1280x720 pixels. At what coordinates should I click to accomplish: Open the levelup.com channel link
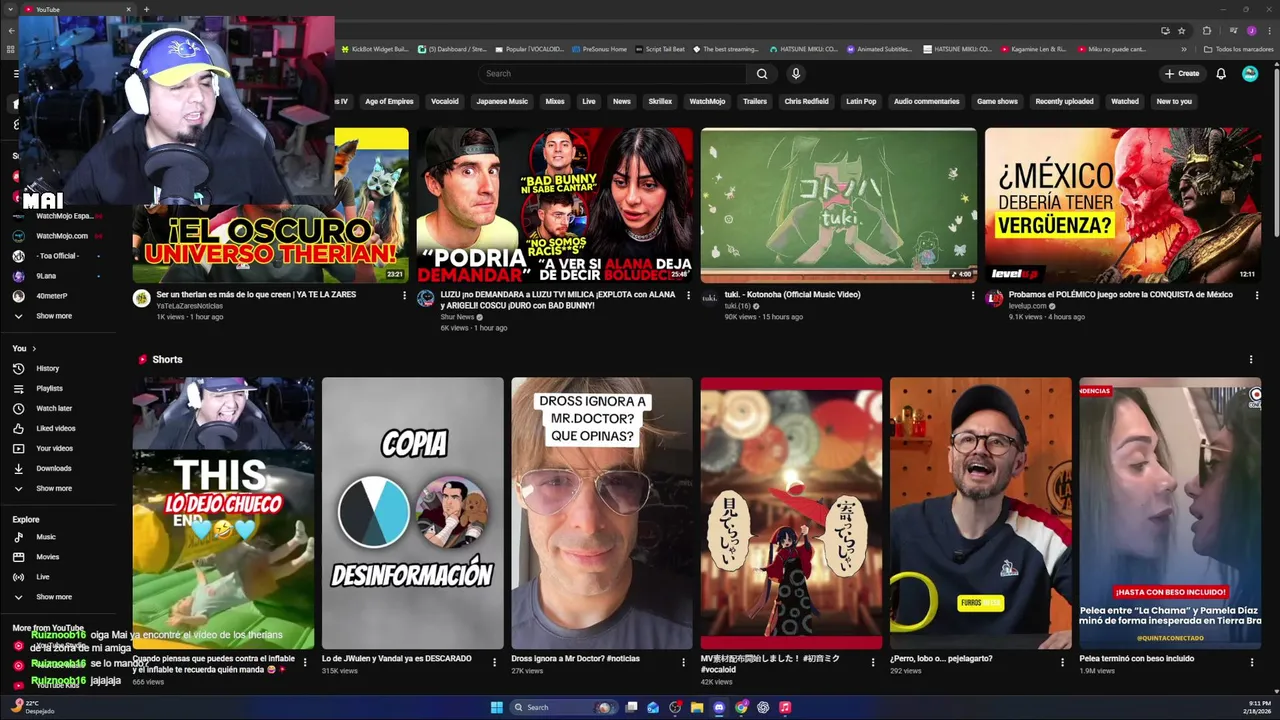(1027, 306)
